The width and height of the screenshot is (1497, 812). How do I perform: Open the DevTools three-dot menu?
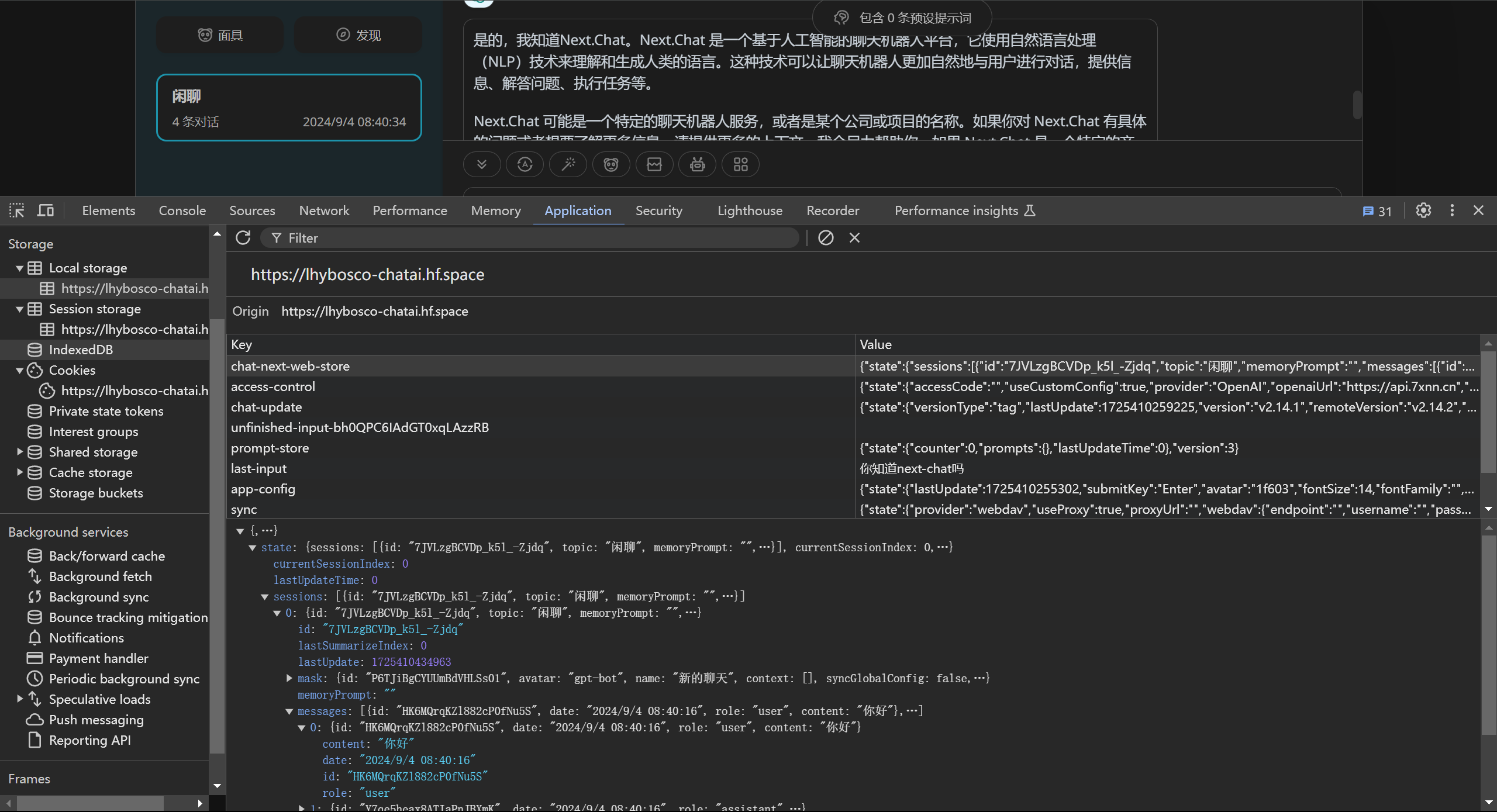[x=1452, y=210]
